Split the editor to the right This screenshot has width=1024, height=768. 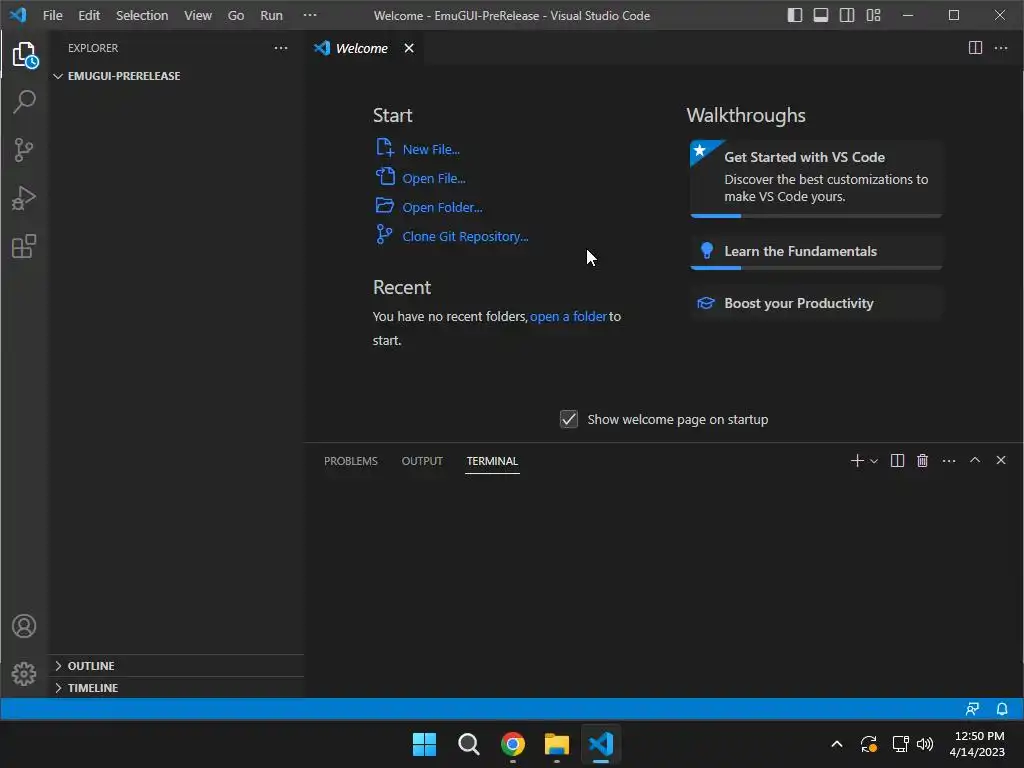pyautogui.click(x=975, y=48)
